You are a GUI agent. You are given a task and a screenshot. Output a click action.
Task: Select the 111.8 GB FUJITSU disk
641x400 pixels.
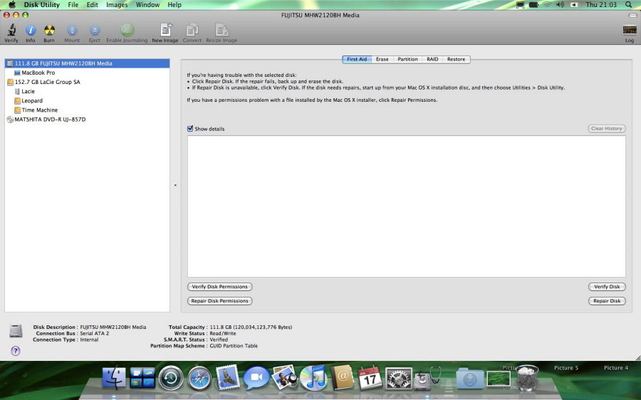pos(87,63)
